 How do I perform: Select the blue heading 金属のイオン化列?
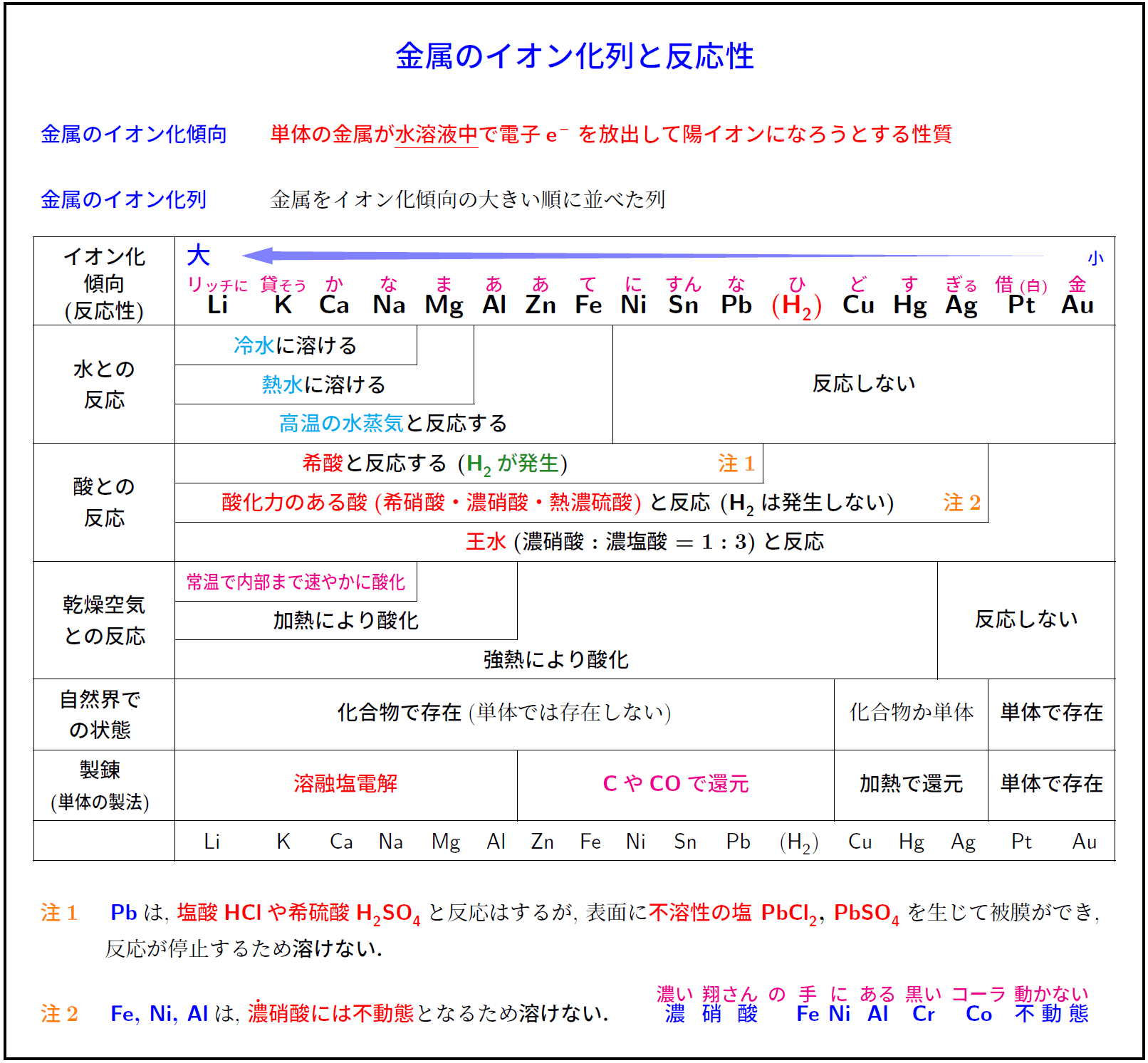click(124, 199)
